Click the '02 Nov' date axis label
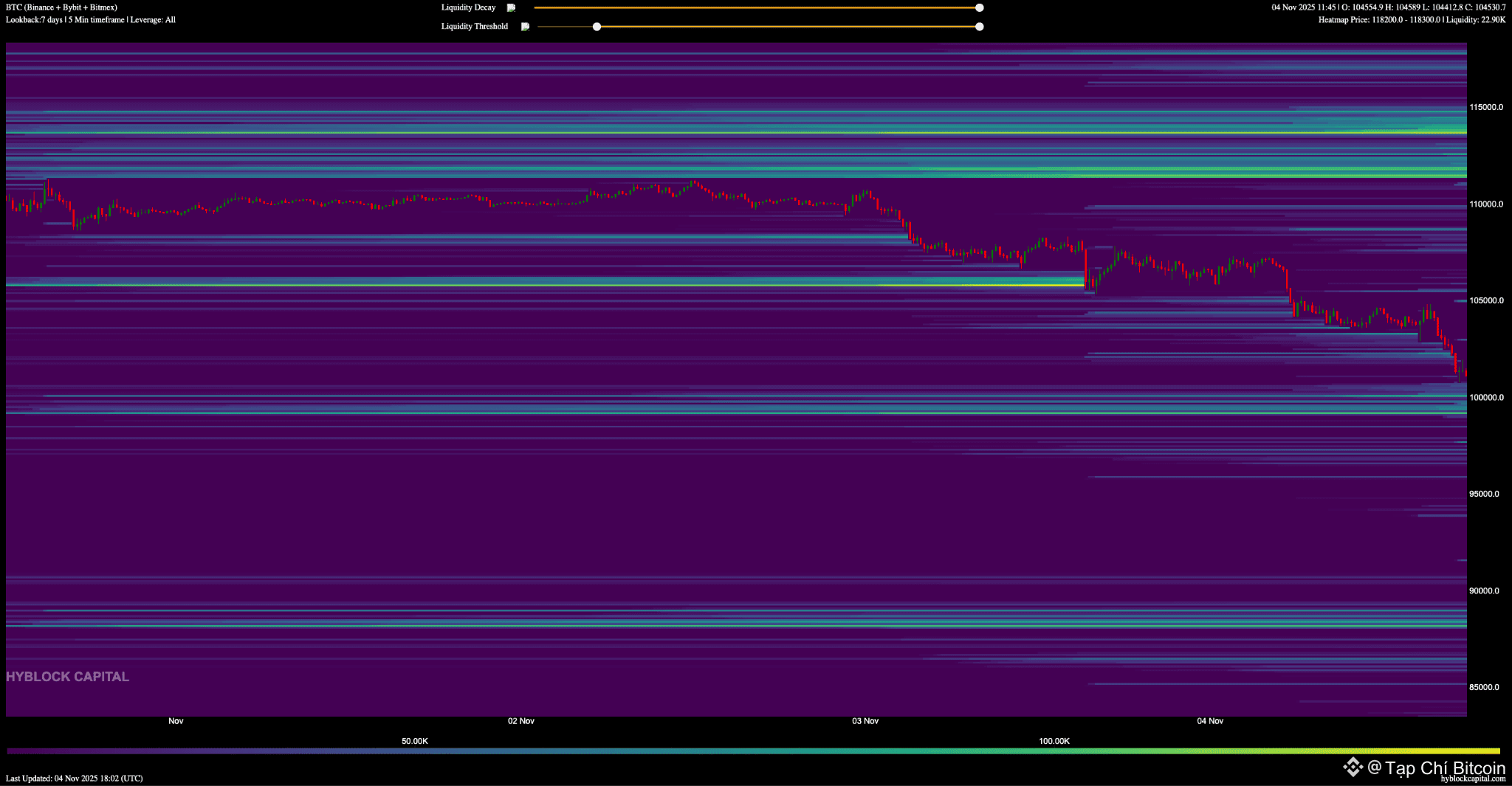The width and height of the screenshot is (1512, 786). coord(520,721)
